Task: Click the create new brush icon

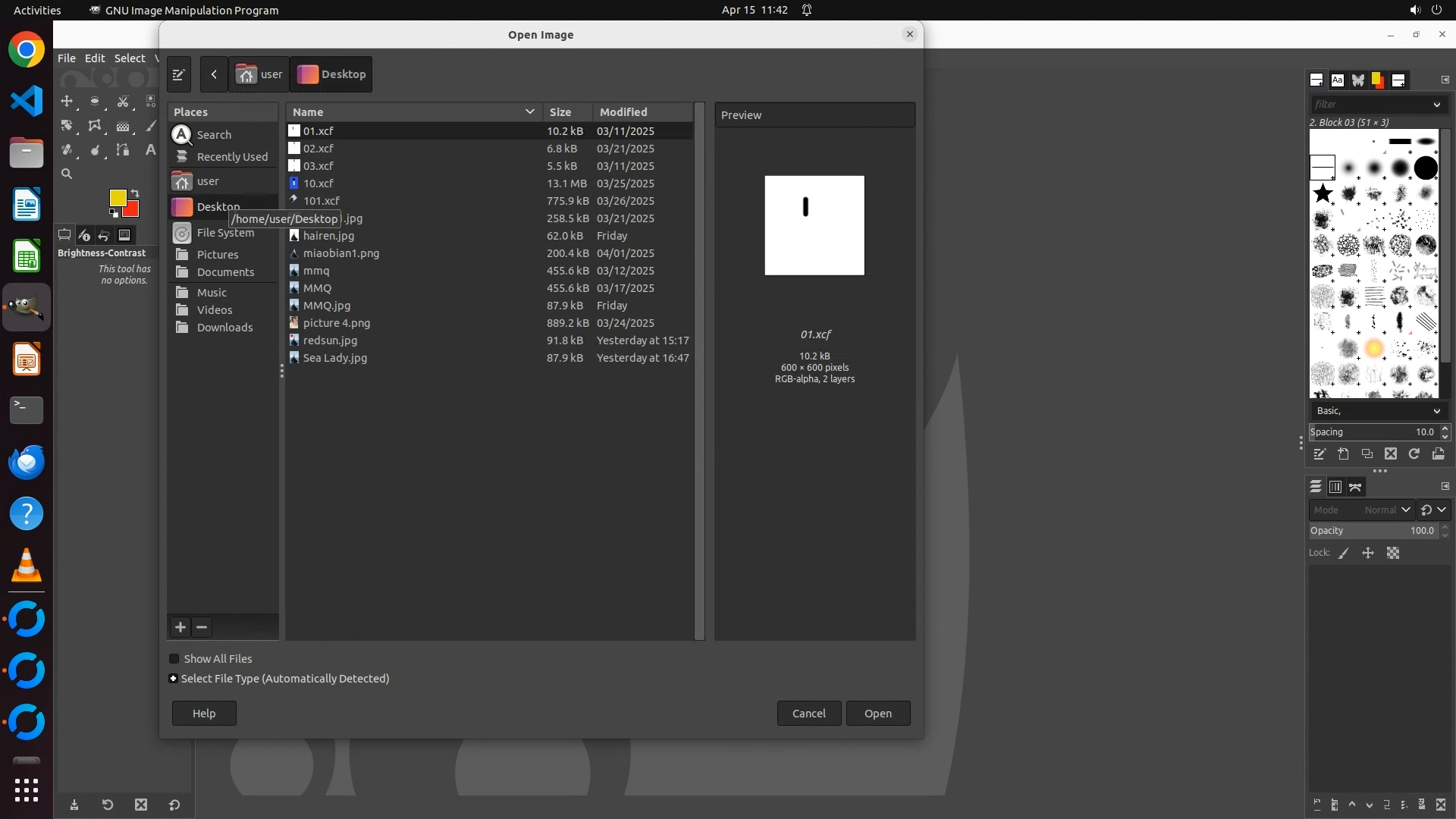Action: (x=1343, y=453)
